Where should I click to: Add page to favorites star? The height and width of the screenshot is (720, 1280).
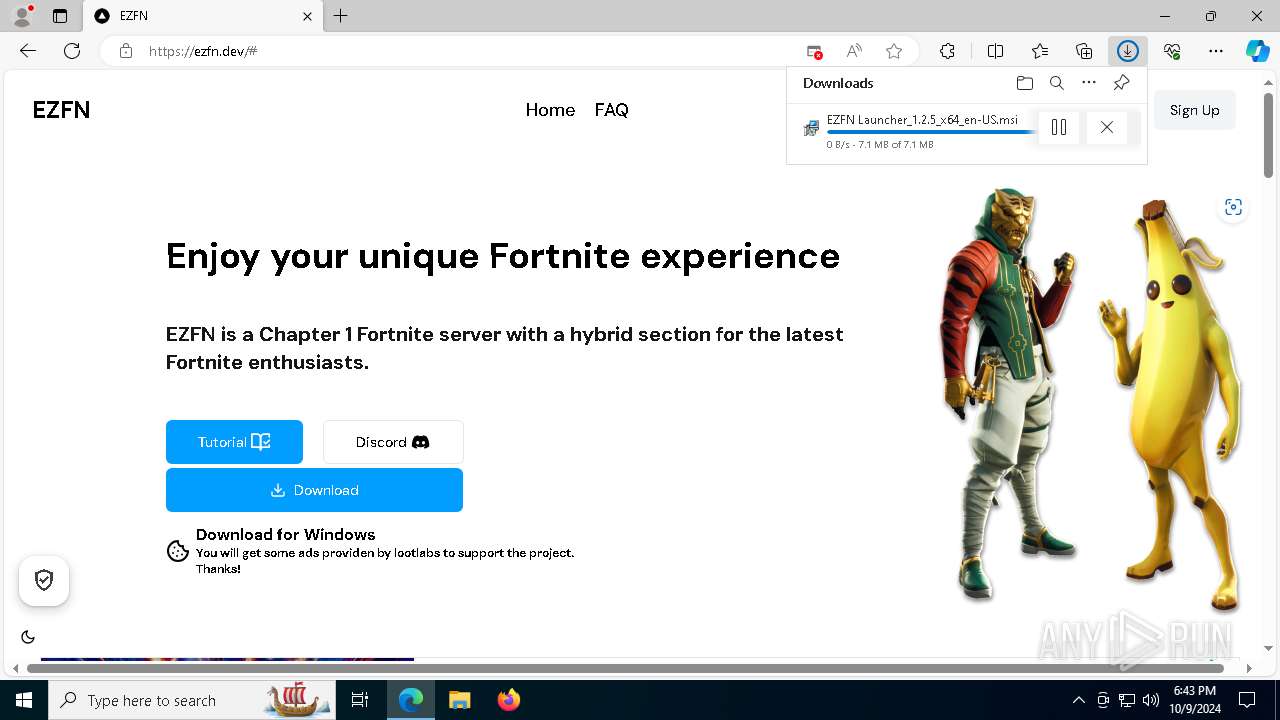click(x=894, y=51)
